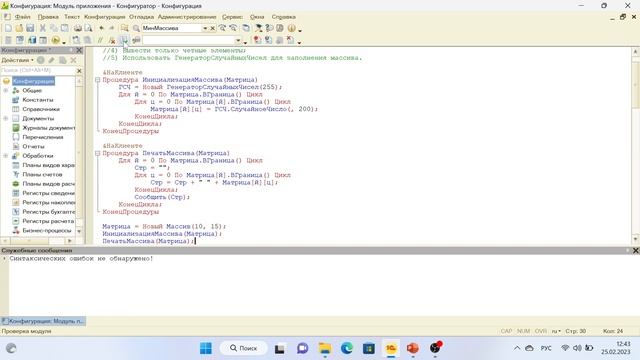Open the Файл menu
Screen dimensions: 640x360
coord(22,17)
